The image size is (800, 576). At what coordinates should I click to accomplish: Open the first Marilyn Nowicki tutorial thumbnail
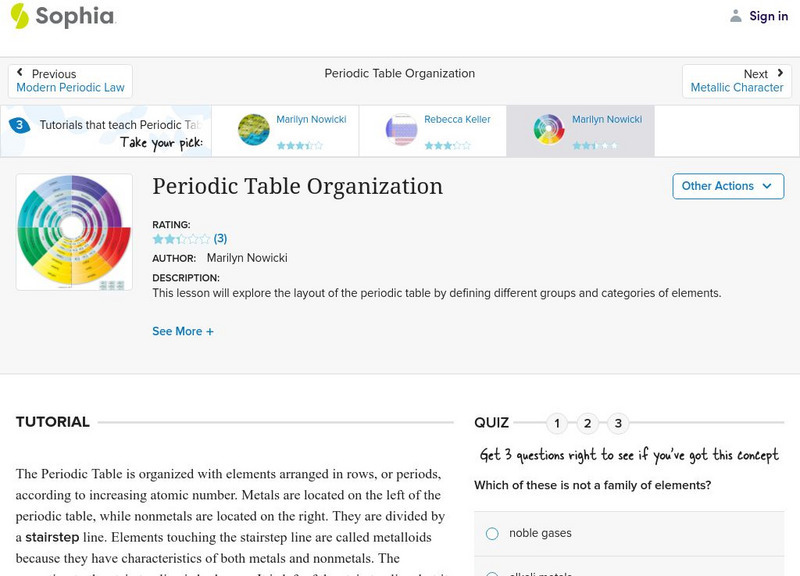click(x=254, y=130)
